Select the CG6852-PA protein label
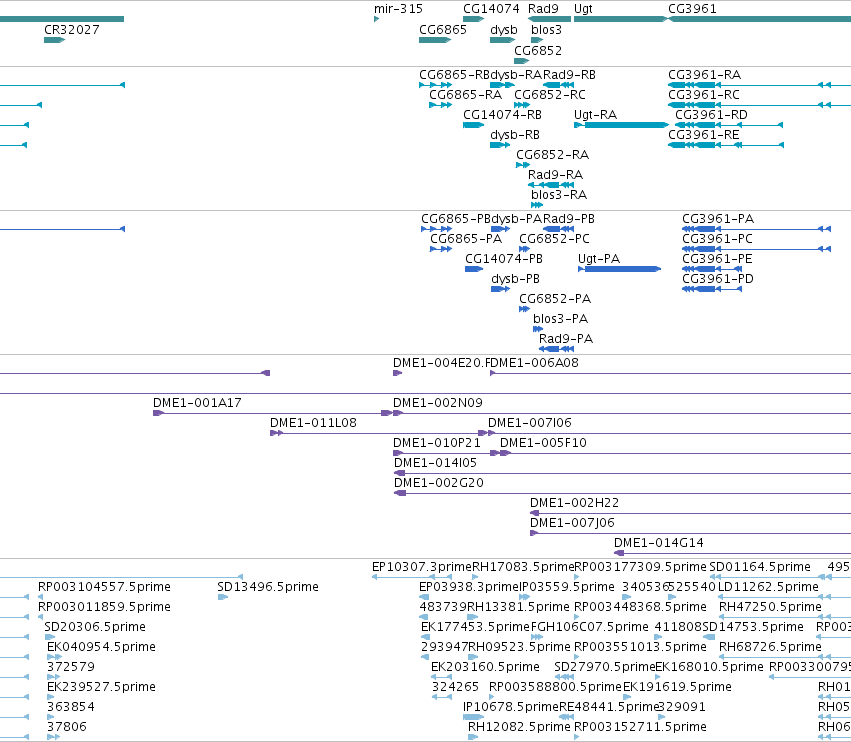 [555, 299]
